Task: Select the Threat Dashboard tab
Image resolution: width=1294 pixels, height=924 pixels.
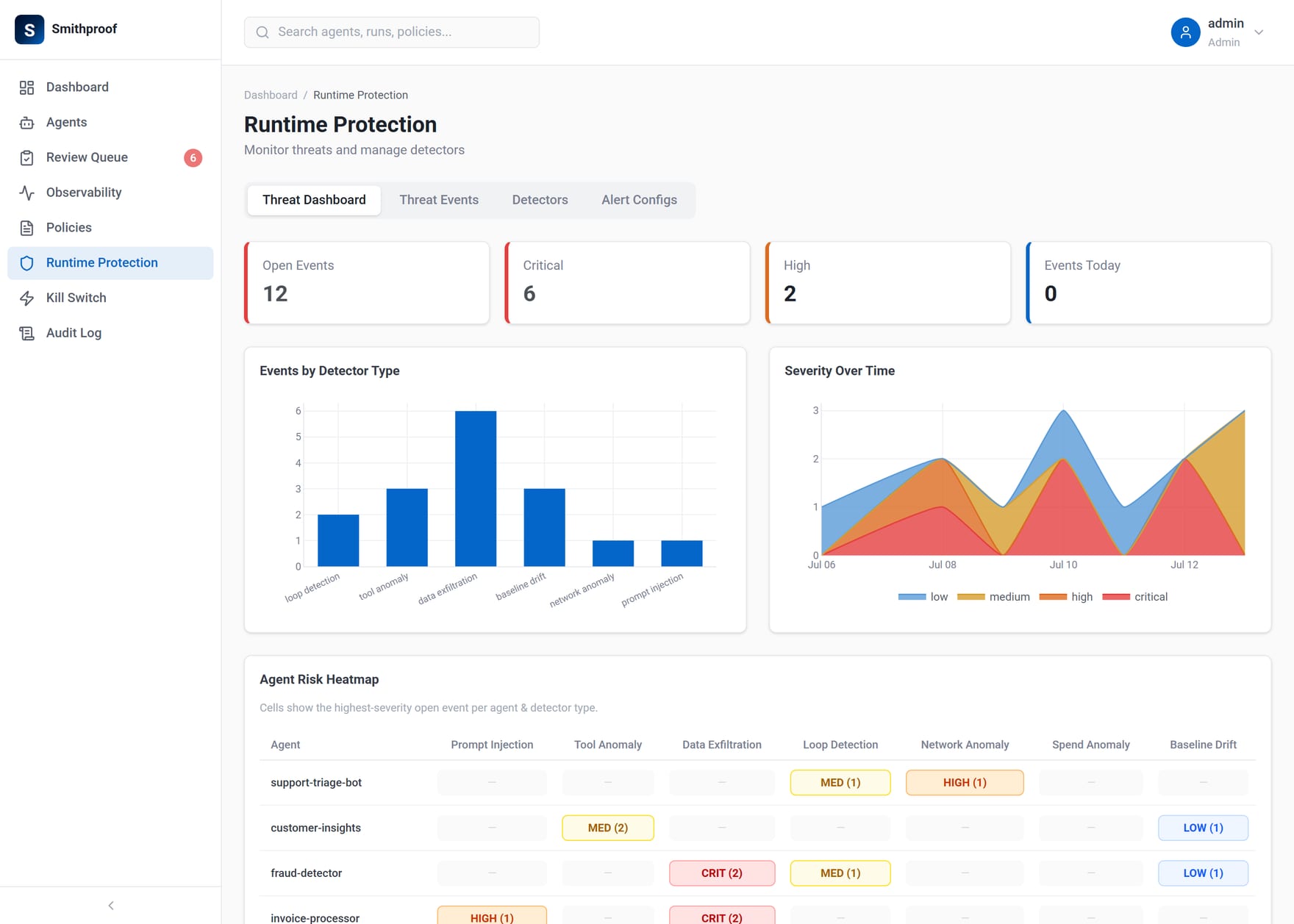Action: pyautogui.click(x=314, y=200)
